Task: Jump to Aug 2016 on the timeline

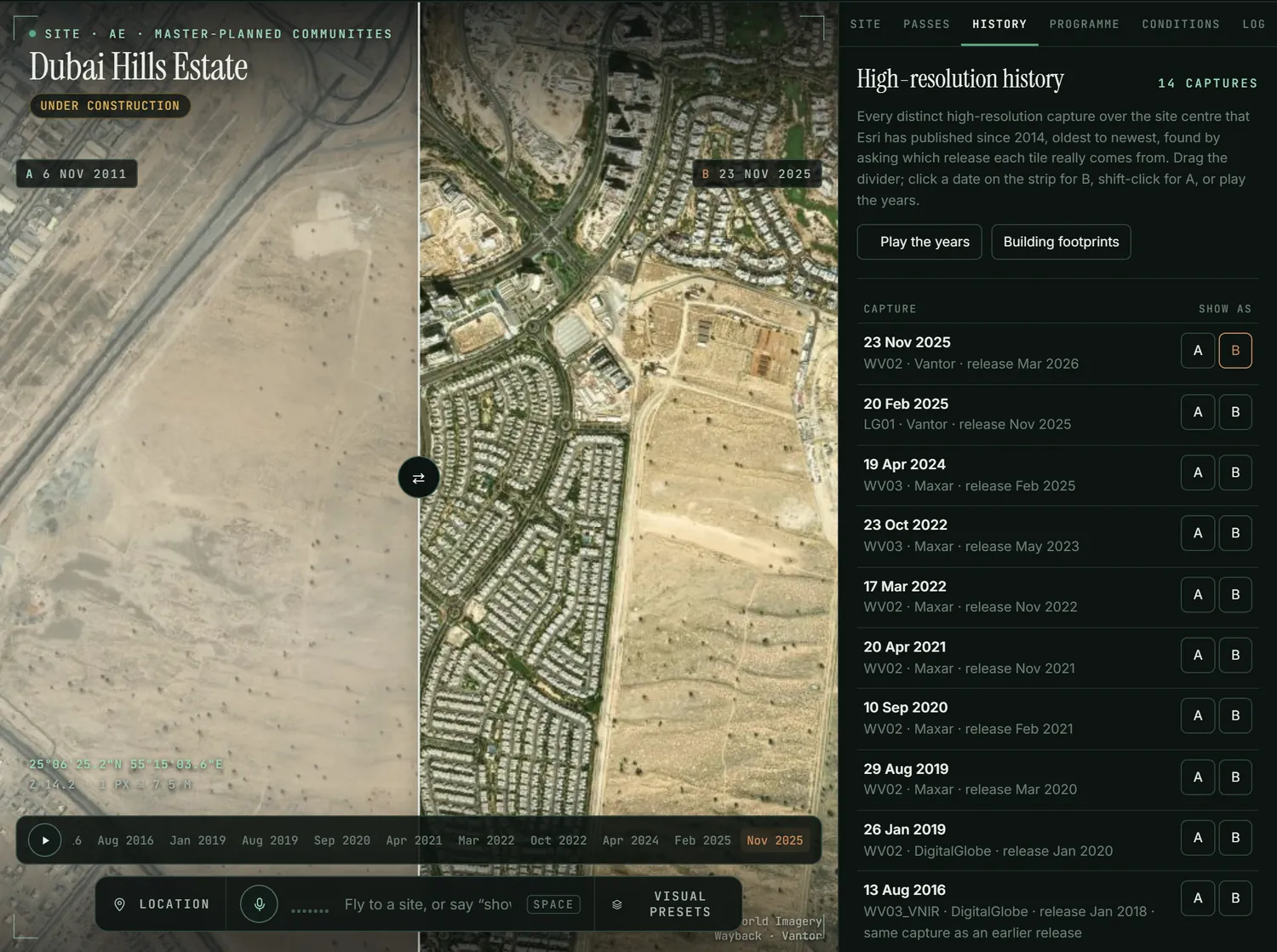Action: pos(126,840)
